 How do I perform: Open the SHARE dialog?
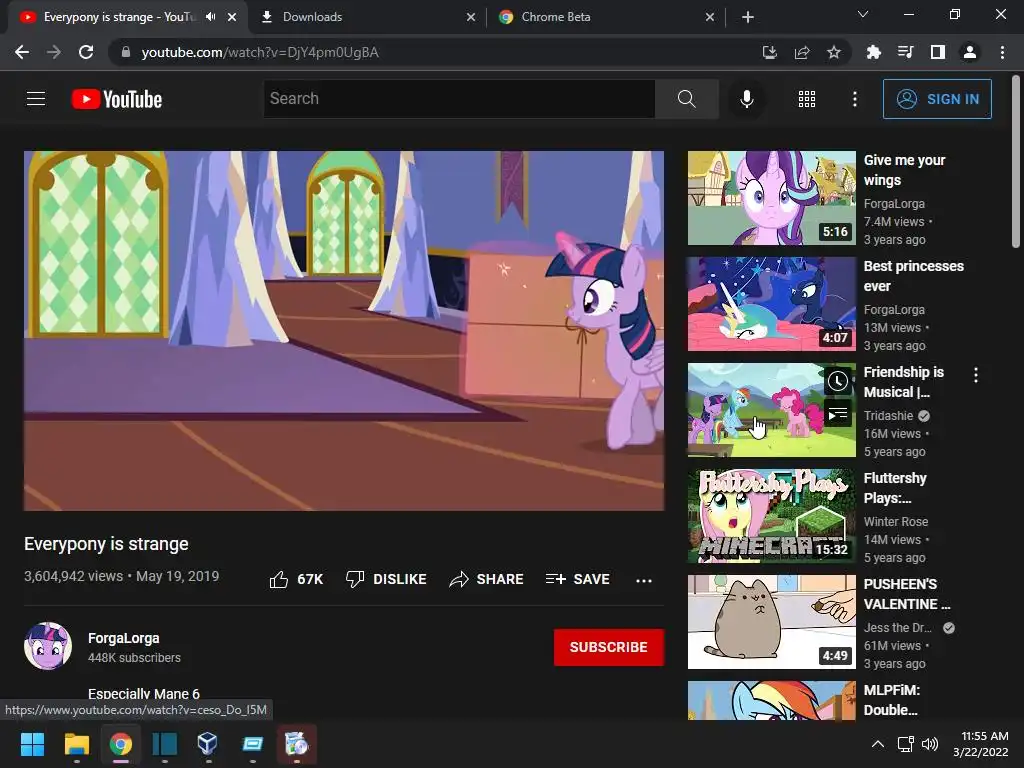point(486,579)
